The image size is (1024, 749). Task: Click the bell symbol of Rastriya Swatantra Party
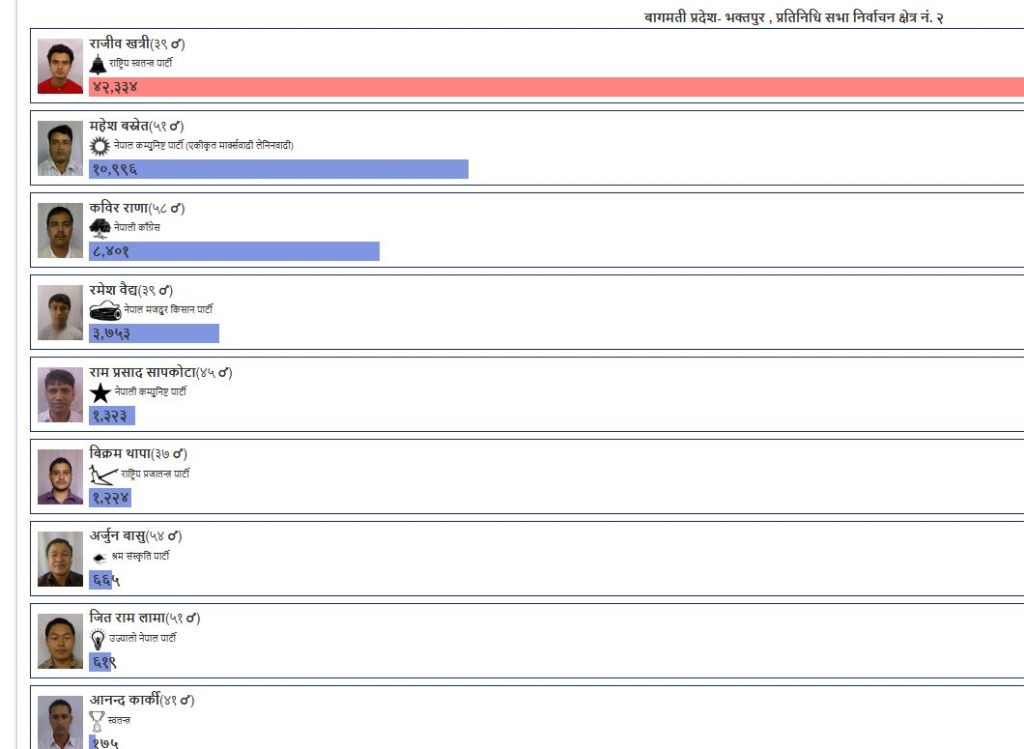pyautogui.click(x=97, y=64)
